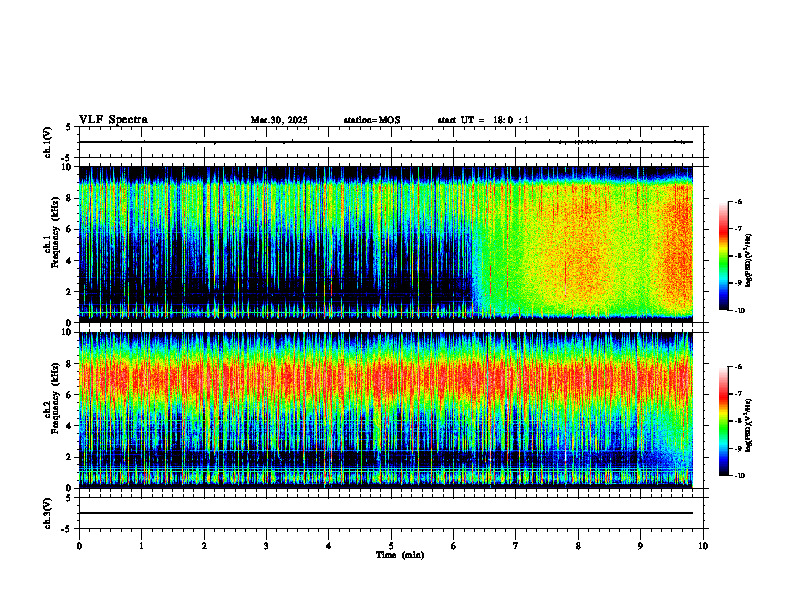Click the '-10' label on ch.2 colorbar
792x612 pixels.
click(739, 476)
